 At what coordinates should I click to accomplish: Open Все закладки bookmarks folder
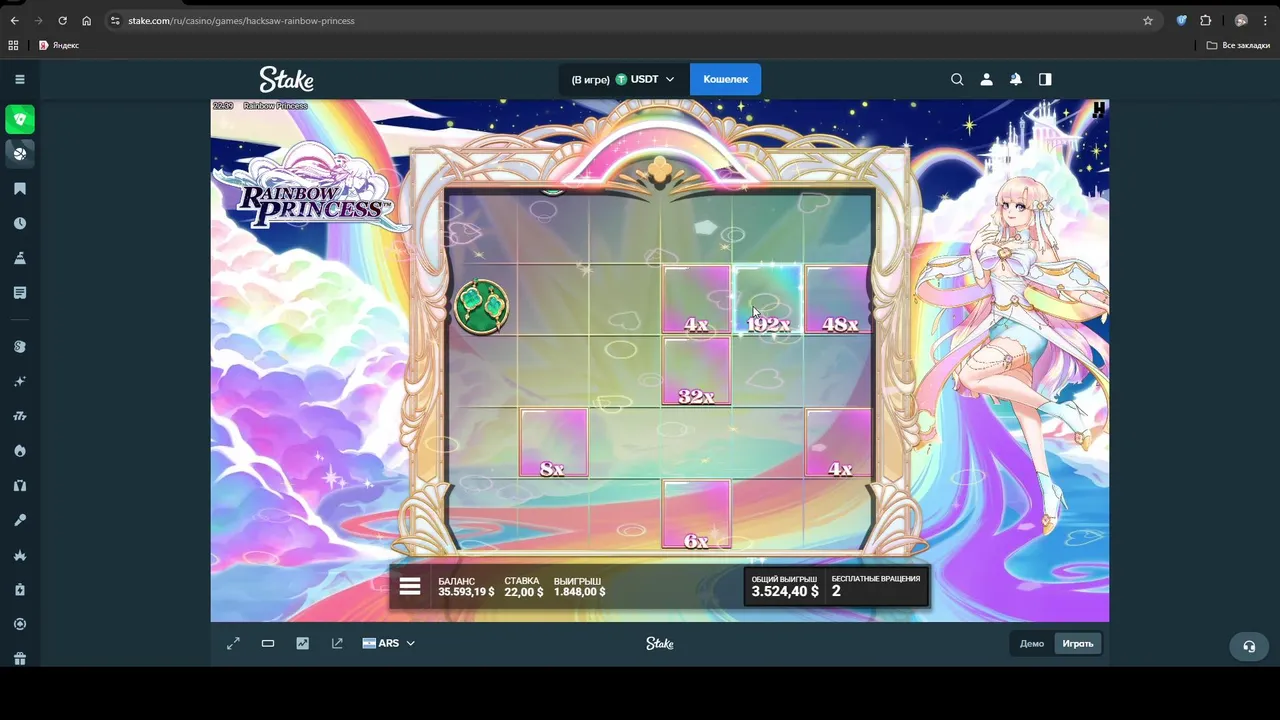1238,45
